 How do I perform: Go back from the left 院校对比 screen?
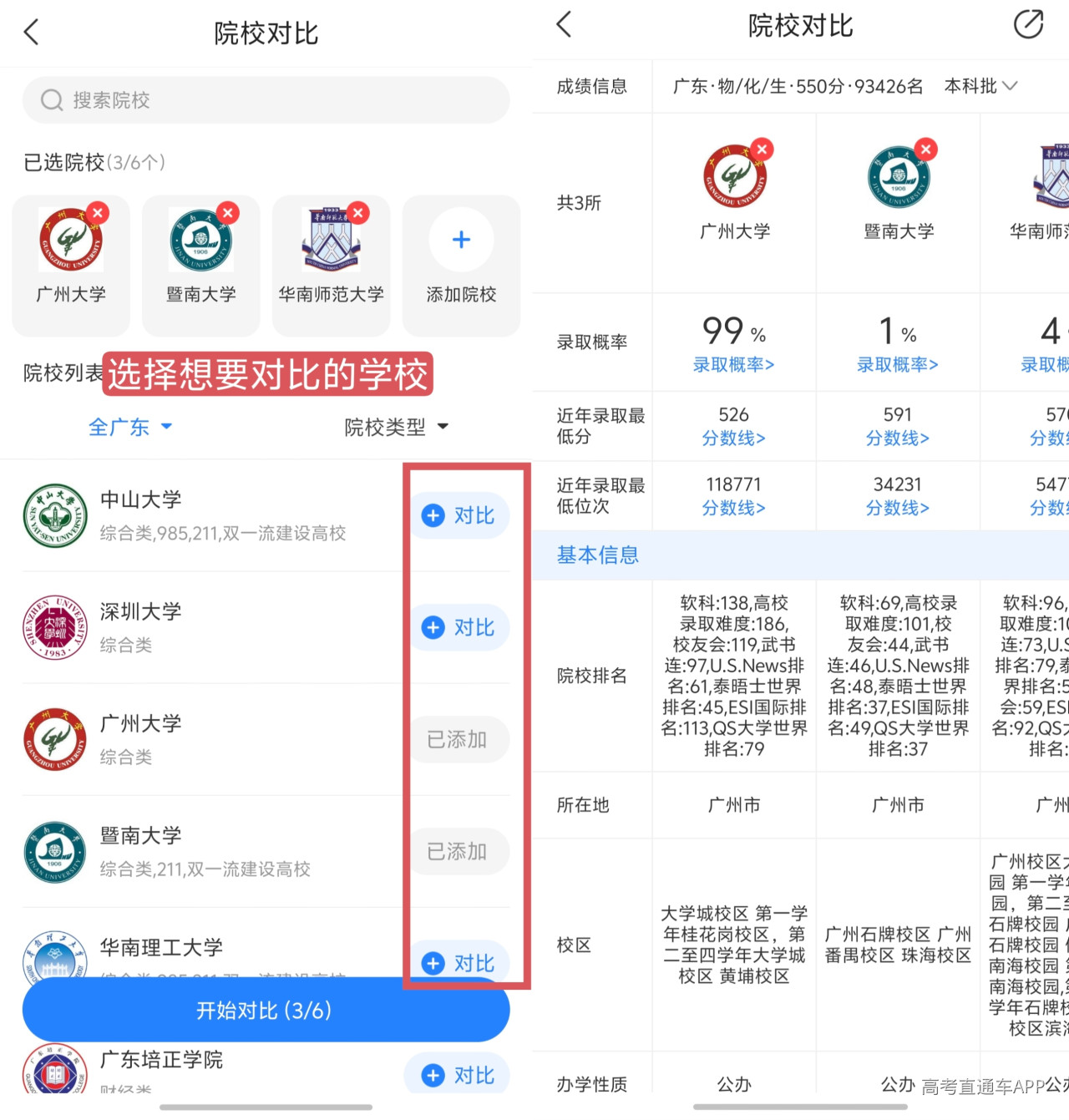point(32,33)
